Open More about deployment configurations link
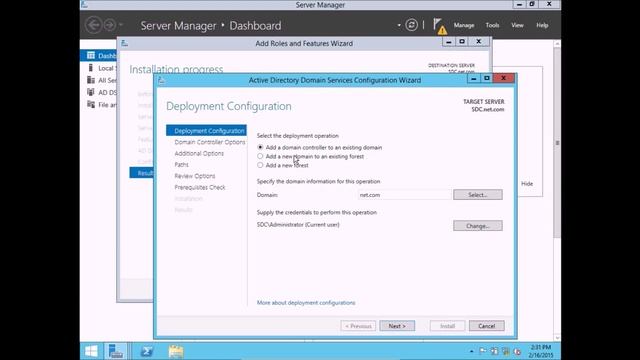Image resolution: width=640 pixels, height=360 pixels. (306, 303)
